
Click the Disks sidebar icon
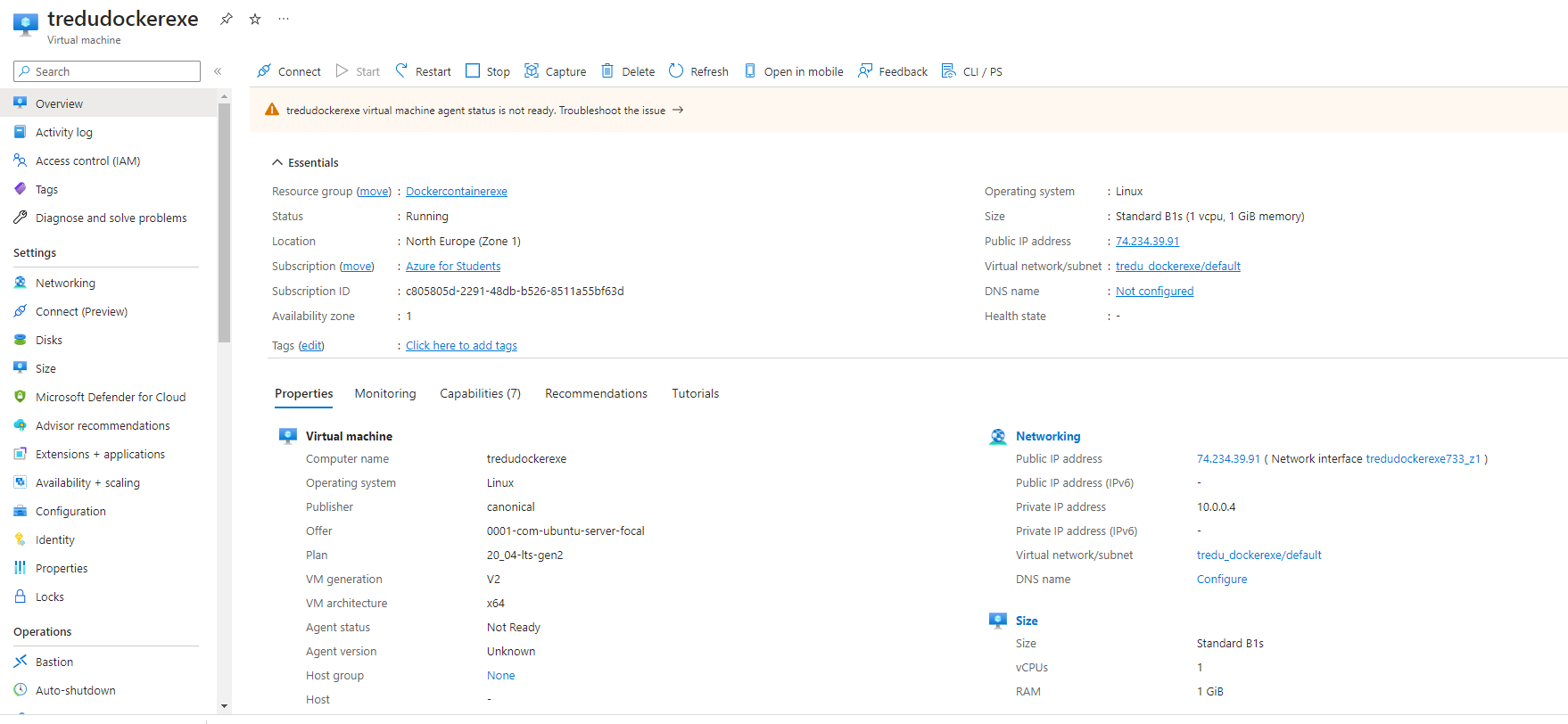(x=21, y=340)
